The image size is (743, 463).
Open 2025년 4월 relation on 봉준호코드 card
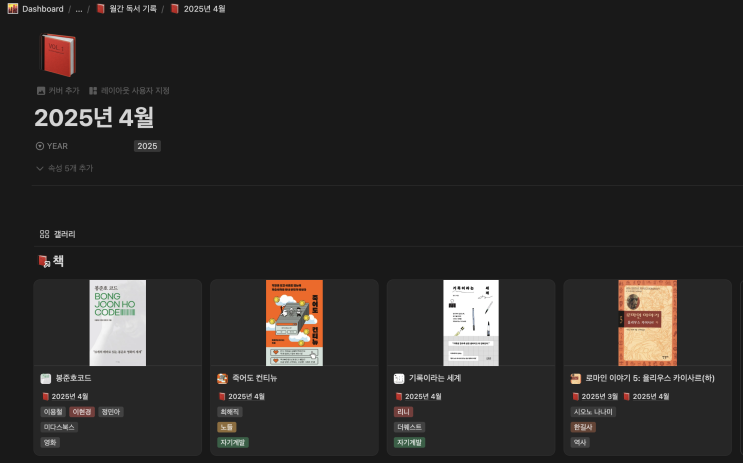point(65,396)
